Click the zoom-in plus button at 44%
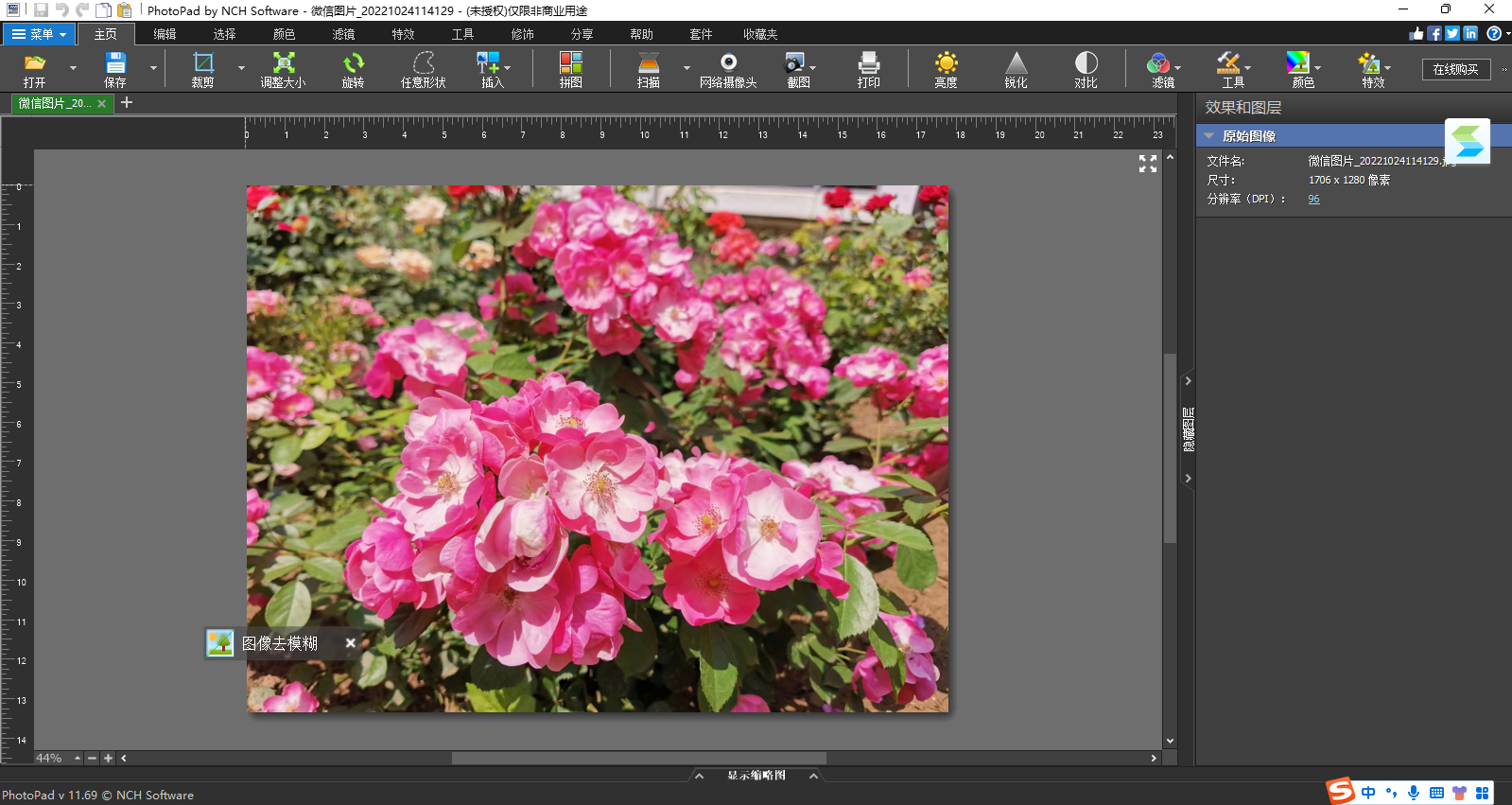The height and width of the screenshot is (805, 1512). coord(108,758)
